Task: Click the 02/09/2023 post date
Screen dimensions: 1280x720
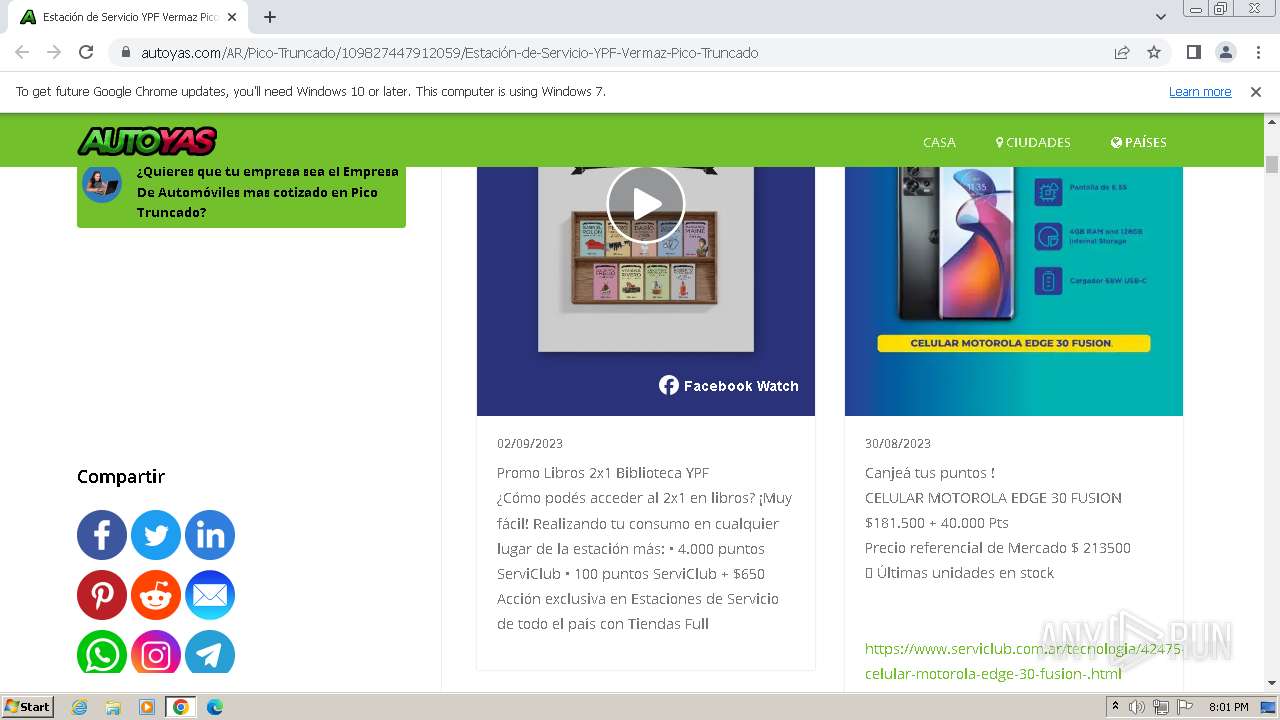Action: pyautogui.click(x=530, y=444)
